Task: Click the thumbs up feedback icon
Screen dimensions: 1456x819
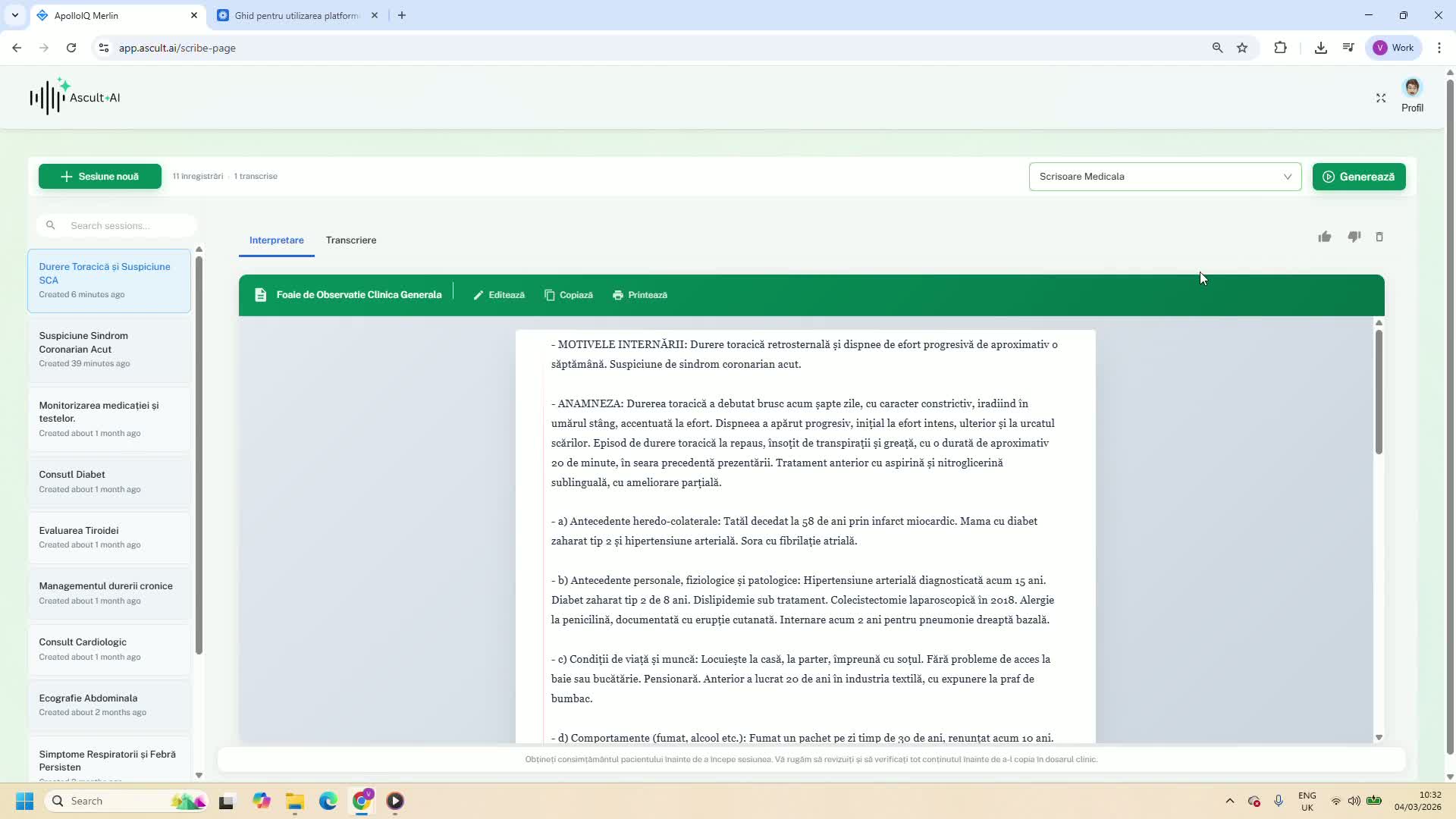Action: click(x=1325, y=237)
